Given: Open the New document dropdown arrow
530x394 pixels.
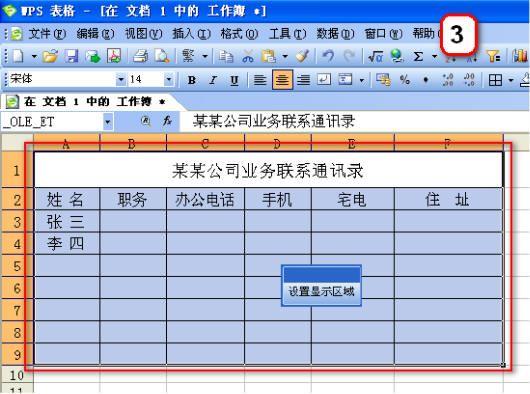Looking at the screenshot, I should [34, 56].
